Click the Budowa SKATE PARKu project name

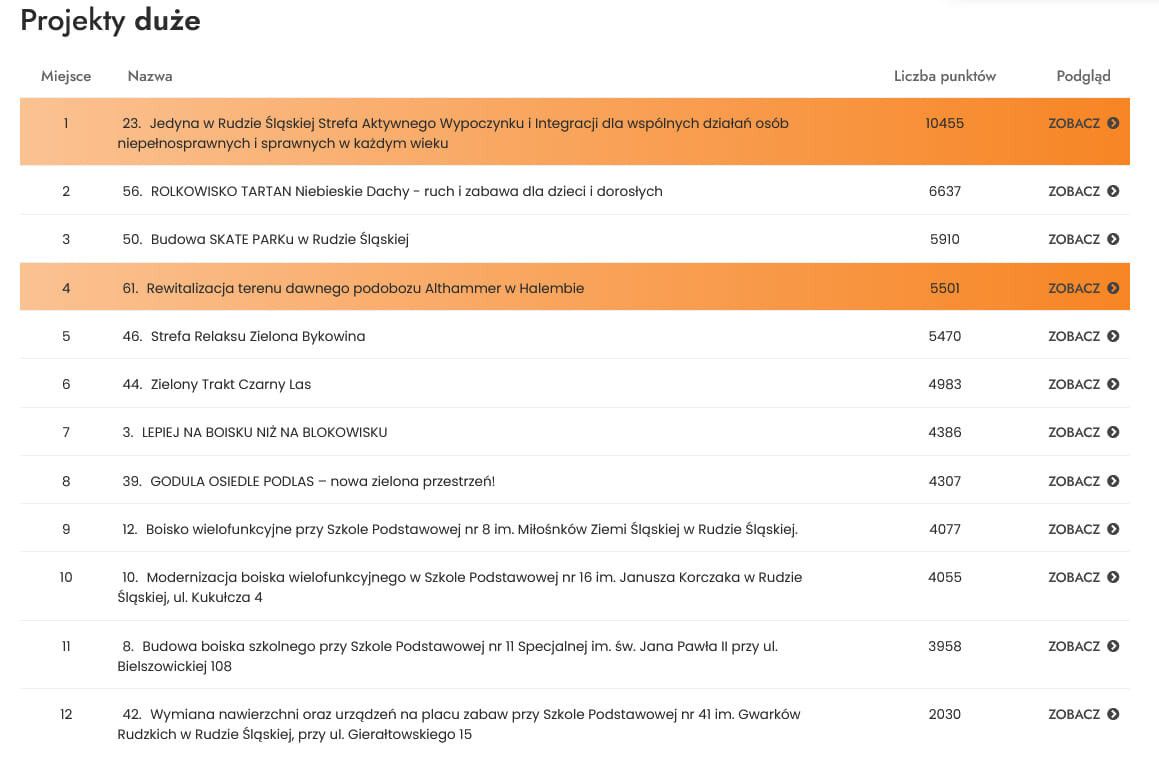(x=279, y=240)
